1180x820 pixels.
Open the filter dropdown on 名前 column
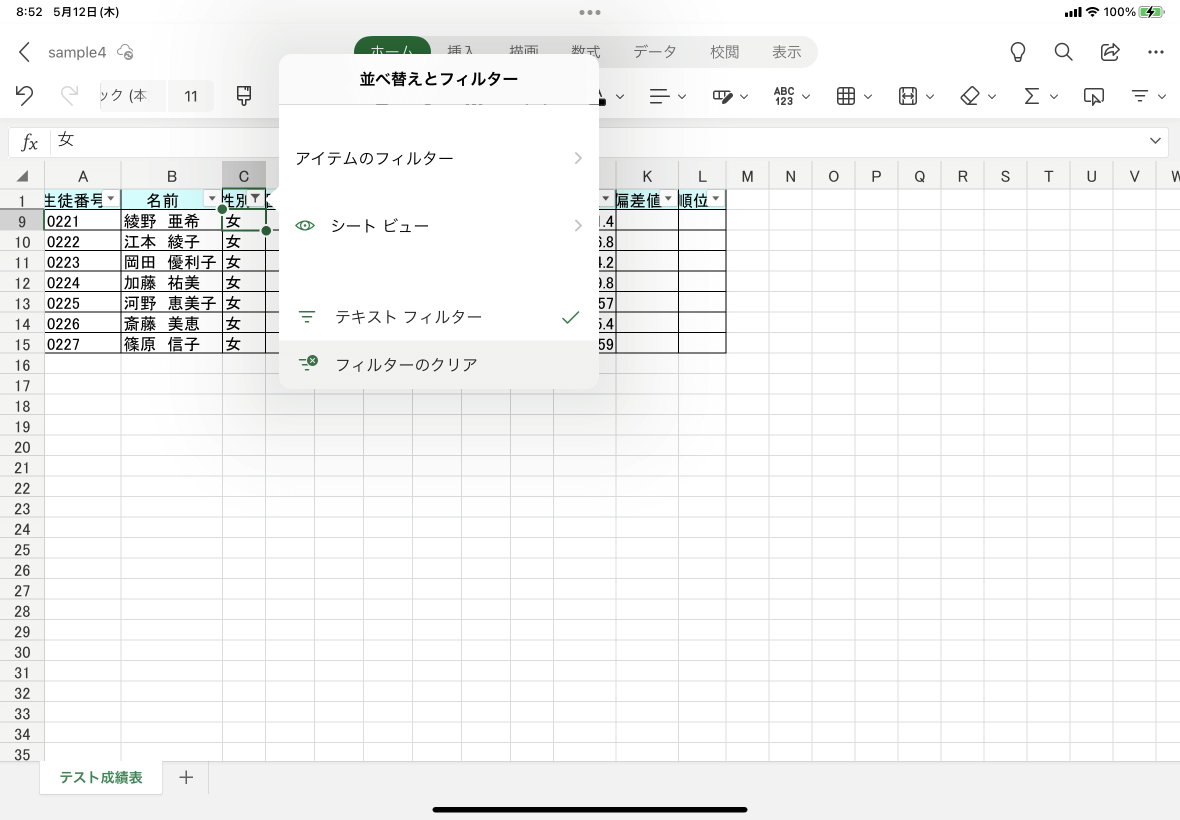211,200
